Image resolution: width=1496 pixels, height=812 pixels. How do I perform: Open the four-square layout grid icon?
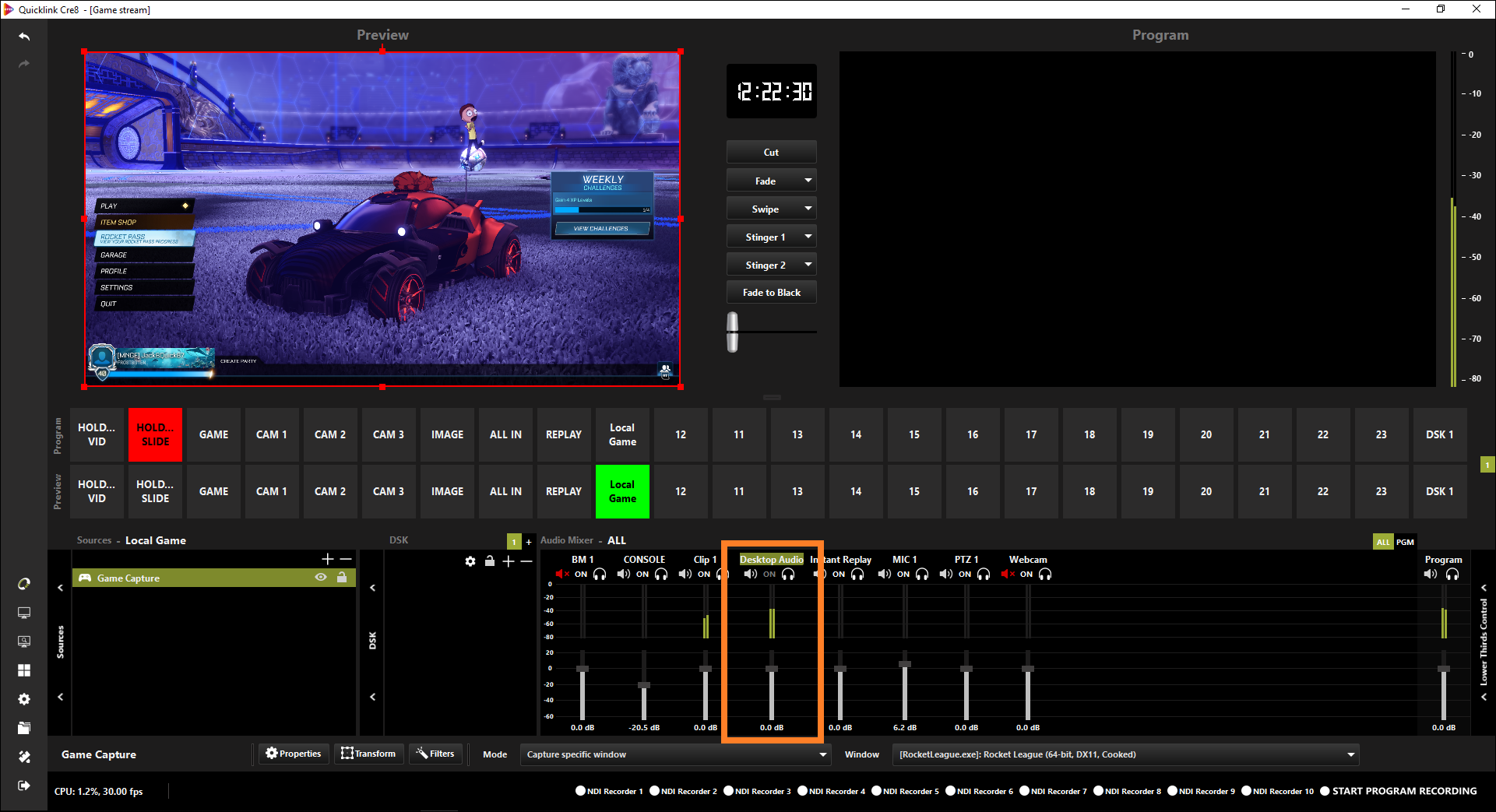24,670
